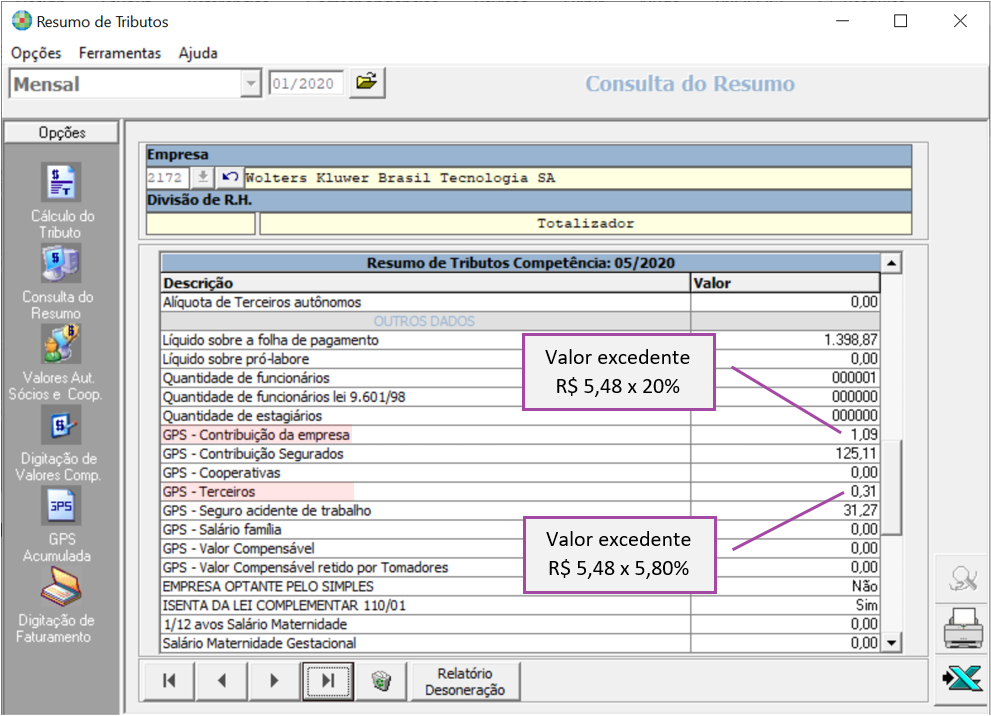Go to the next record

coord(274,681)
